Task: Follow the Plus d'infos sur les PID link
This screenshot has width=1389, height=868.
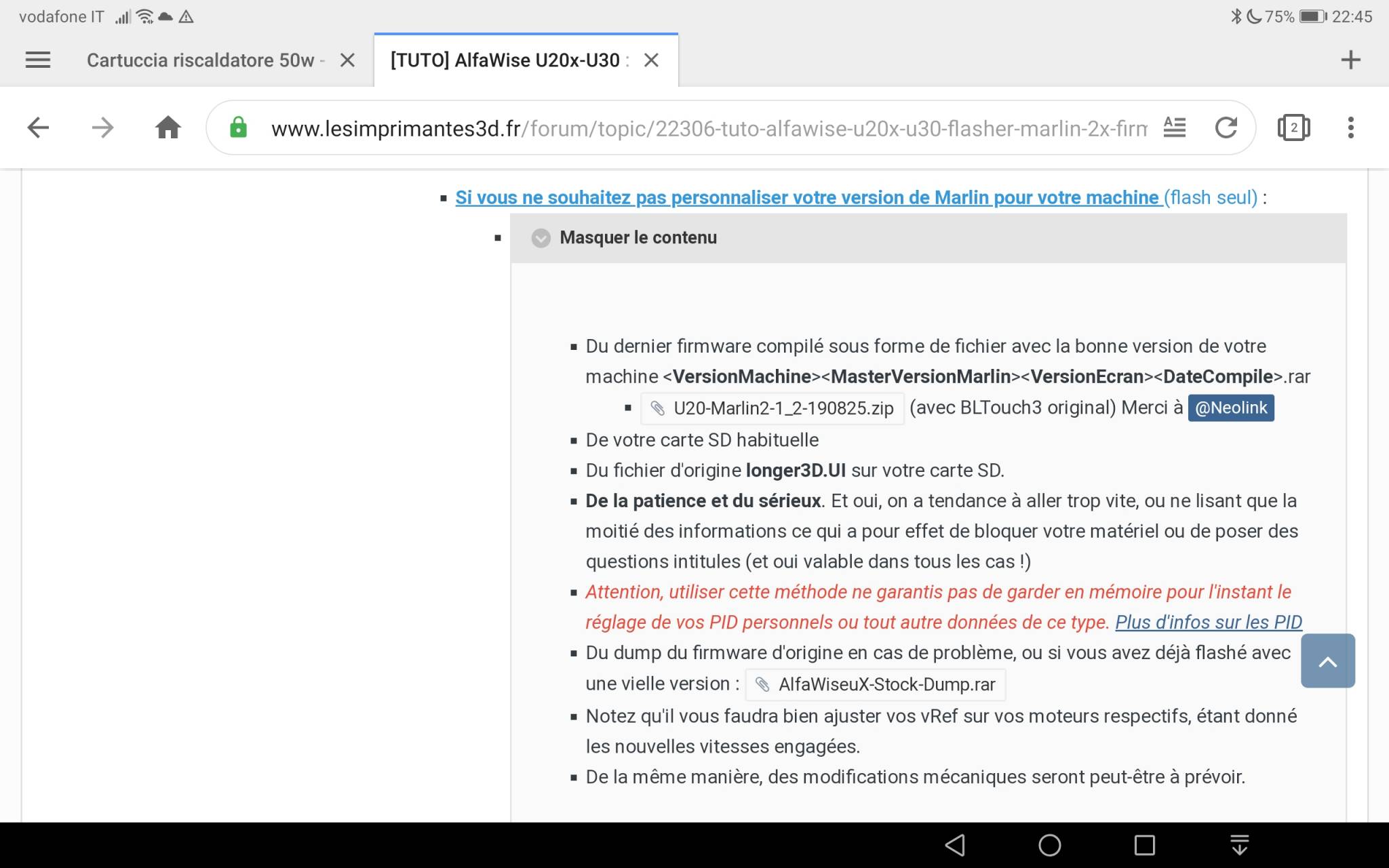Action: coord(1208,622)
